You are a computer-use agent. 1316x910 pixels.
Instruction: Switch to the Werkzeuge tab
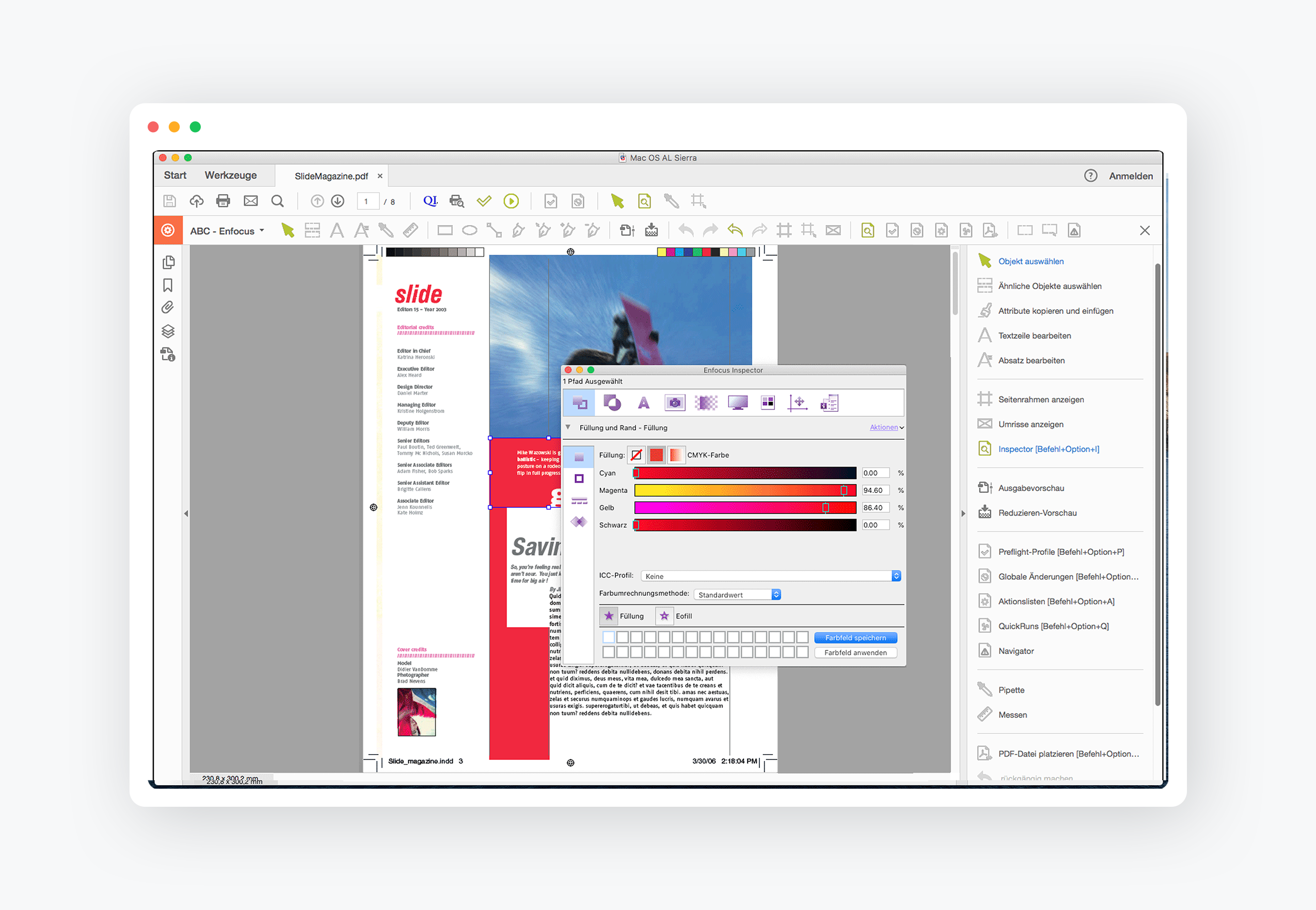pos(230,175)
